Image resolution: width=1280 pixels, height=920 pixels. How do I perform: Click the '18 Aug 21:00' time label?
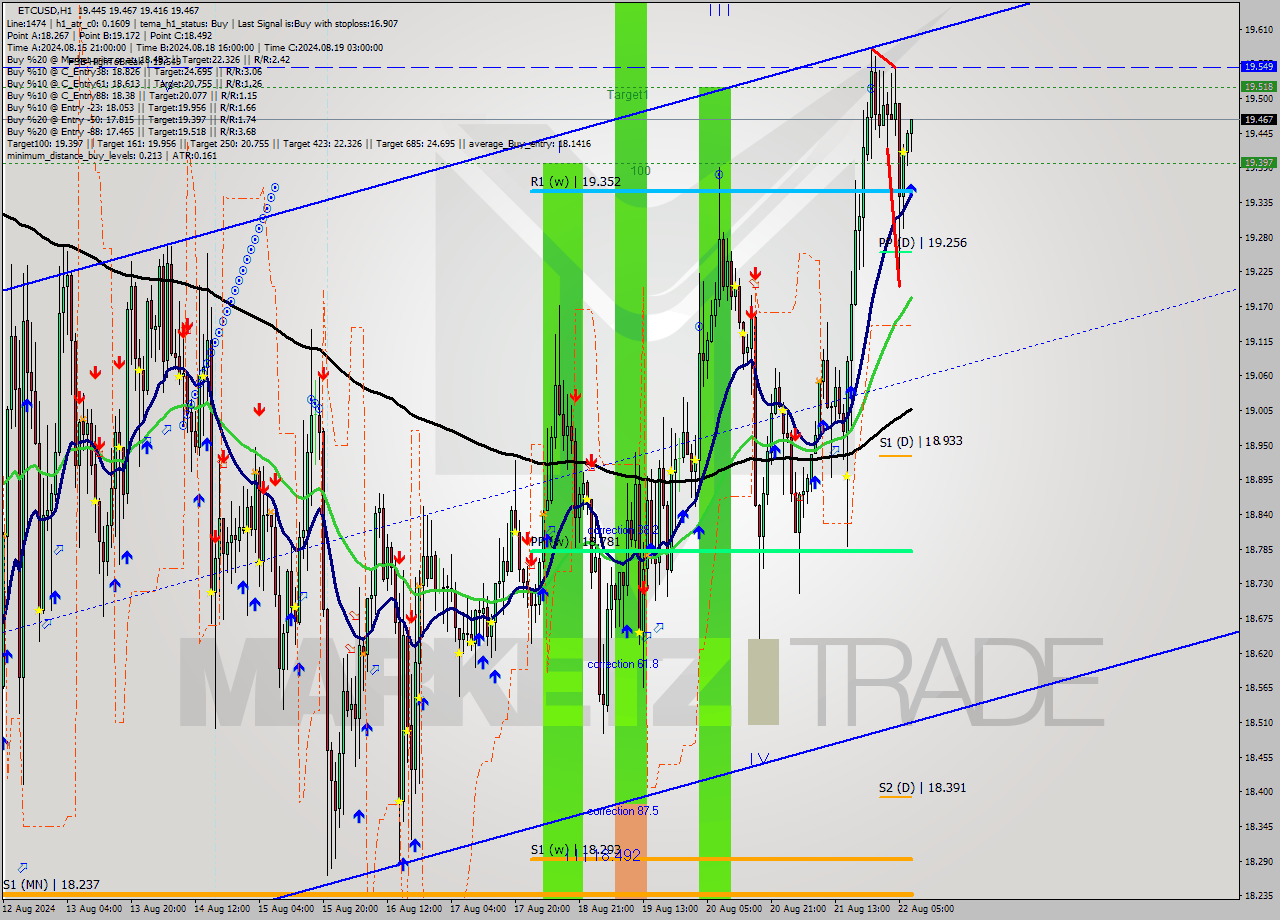pyautogui.click(x=607, y=909)
